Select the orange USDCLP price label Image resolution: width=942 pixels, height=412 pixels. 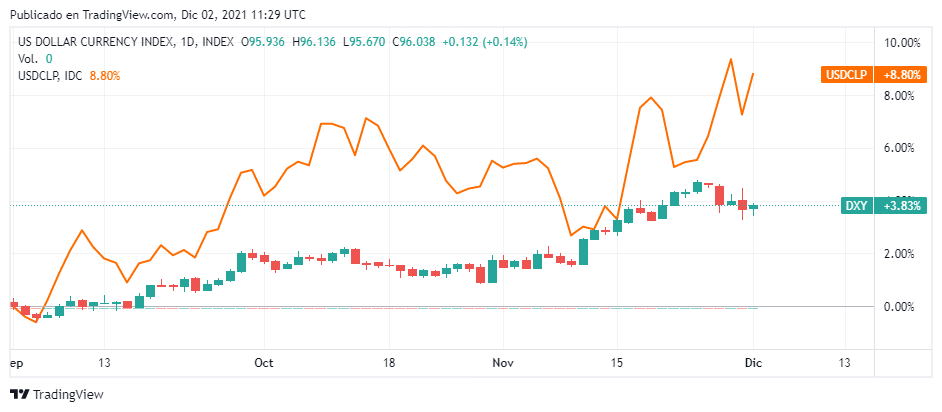[847, 75]
